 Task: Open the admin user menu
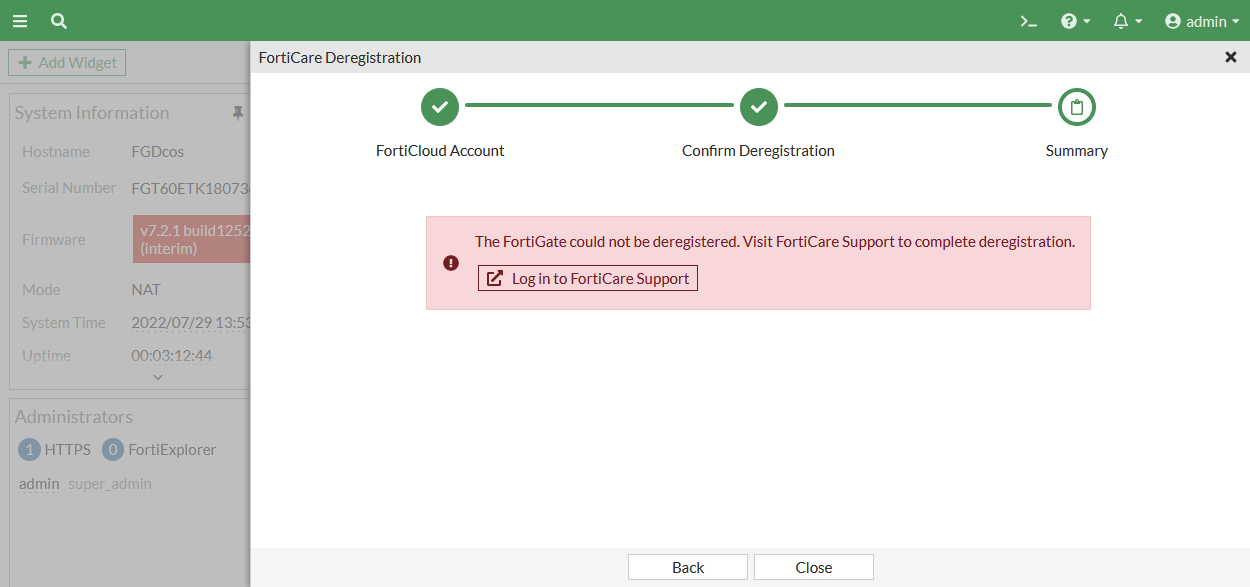(x=1201, y=21)
